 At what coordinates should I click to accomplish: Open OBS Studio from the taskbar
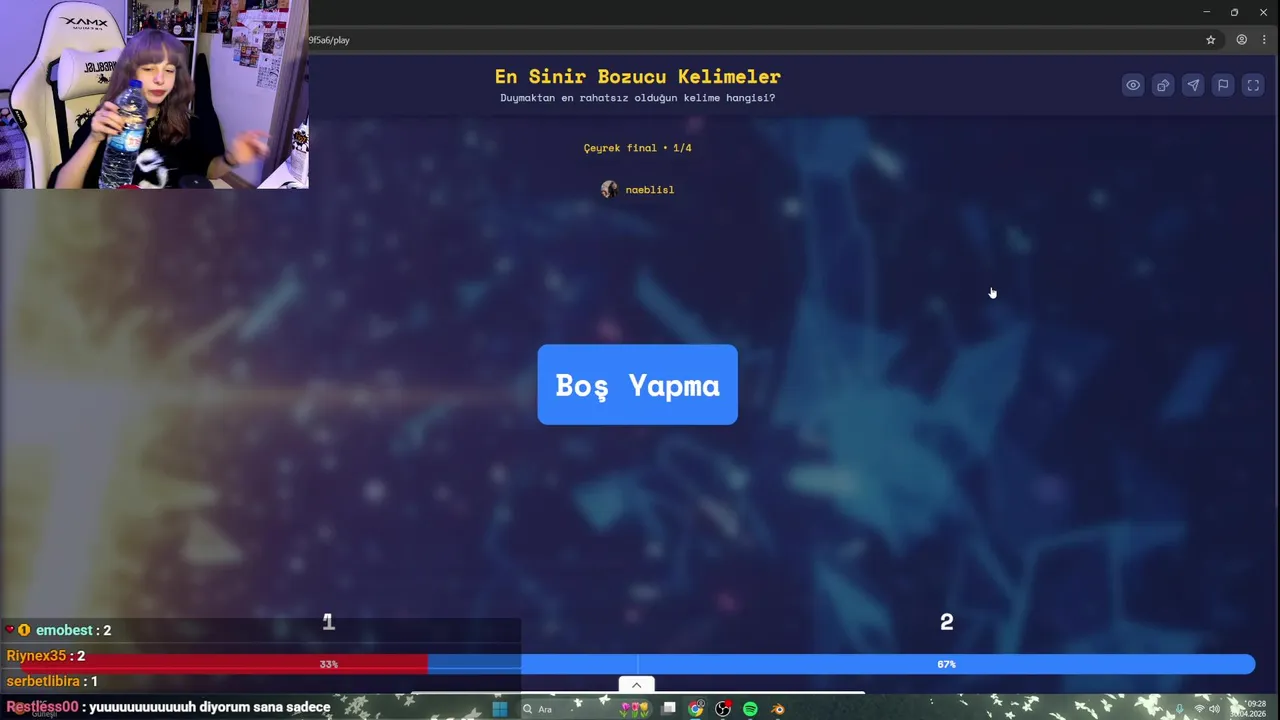point(723,709)
